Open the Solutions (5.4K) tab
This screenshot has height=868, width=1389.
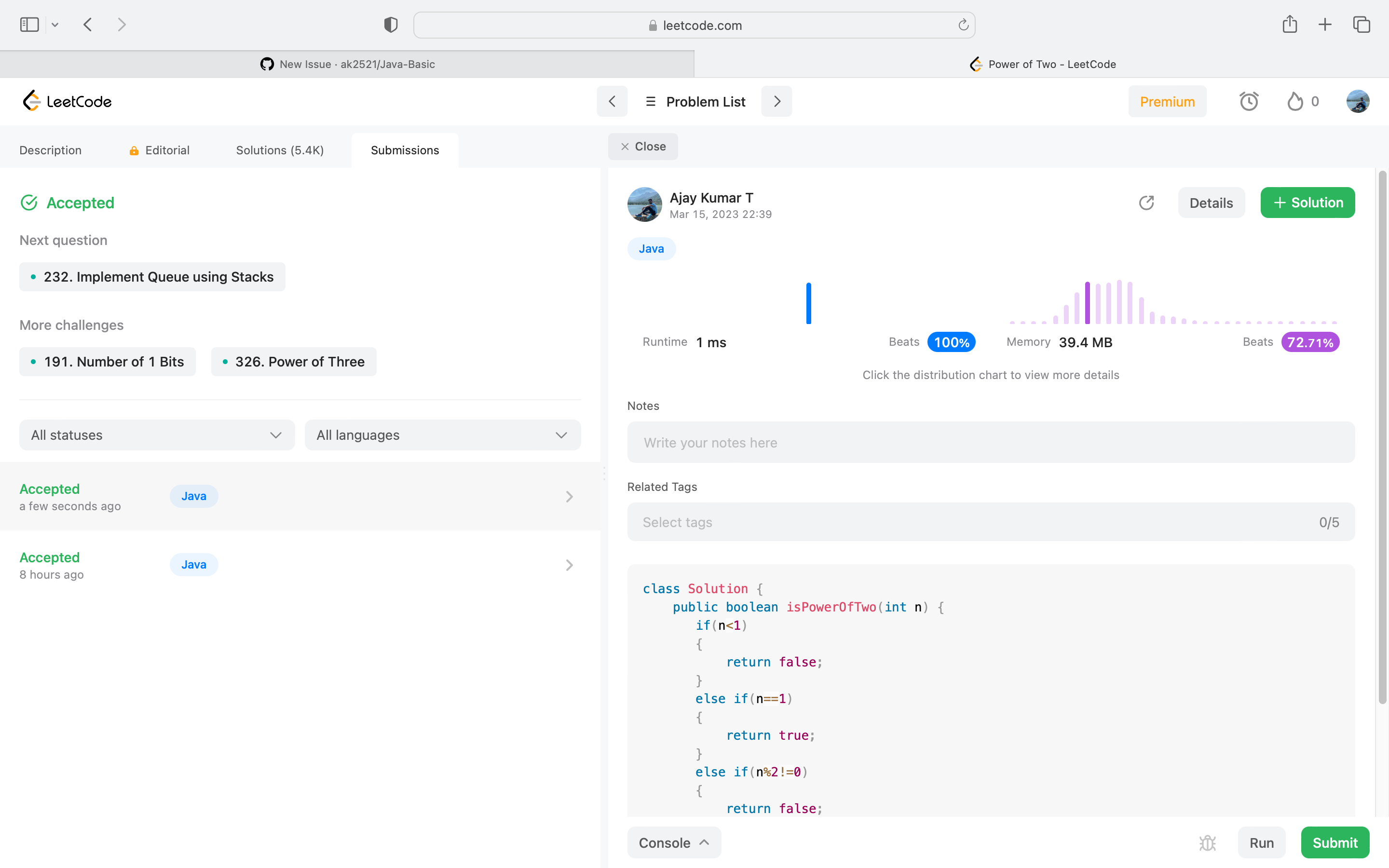pyautogui.click(x=280, y=150)
